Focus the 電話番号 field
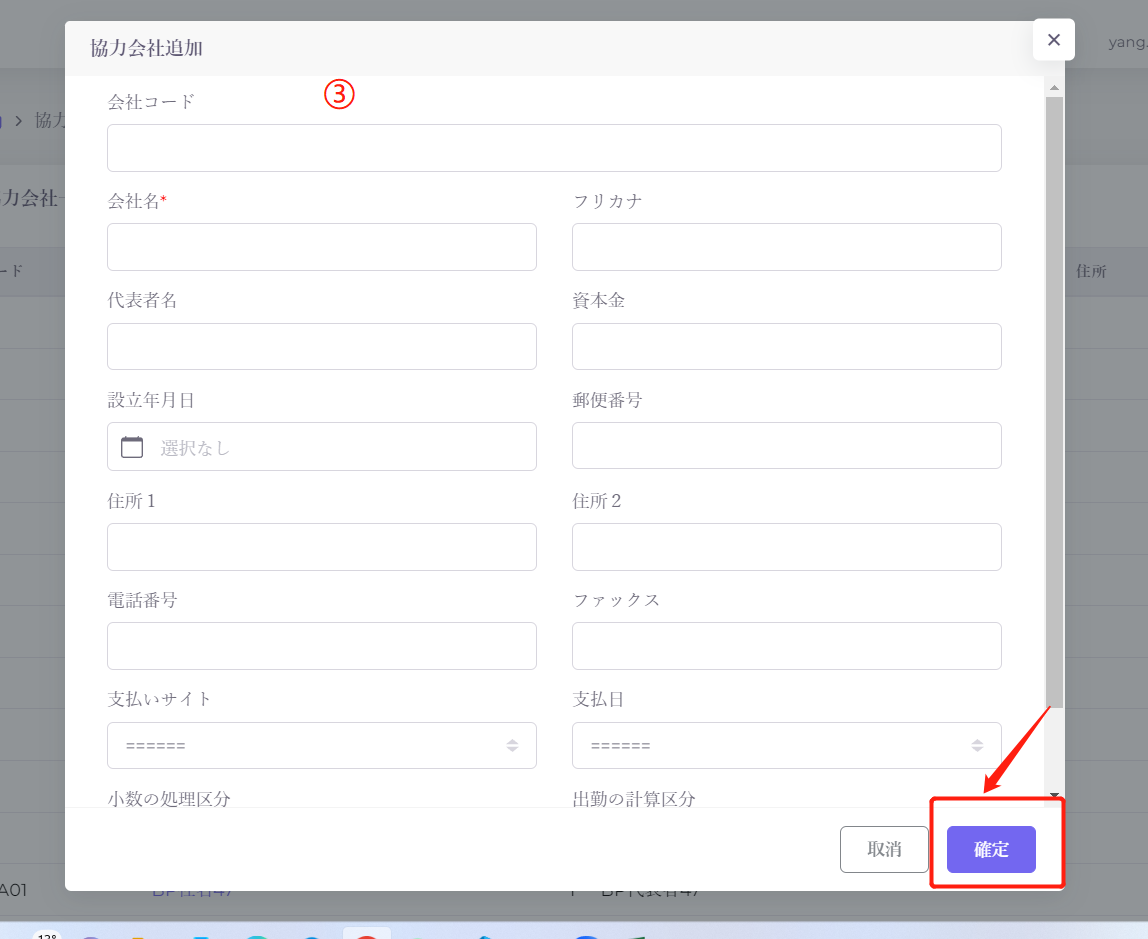 (x=321, y=646)
